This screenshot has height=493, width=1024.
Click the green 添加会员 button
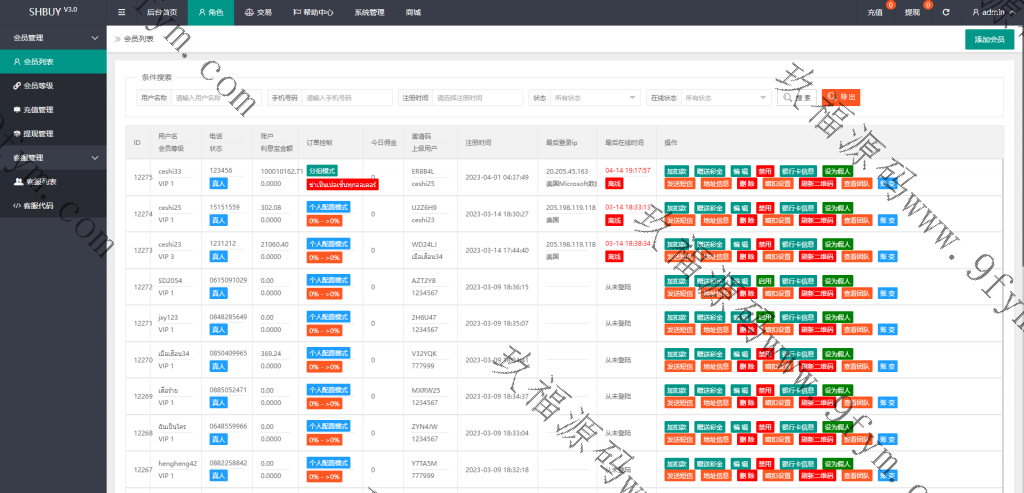[x=989, y=39]
